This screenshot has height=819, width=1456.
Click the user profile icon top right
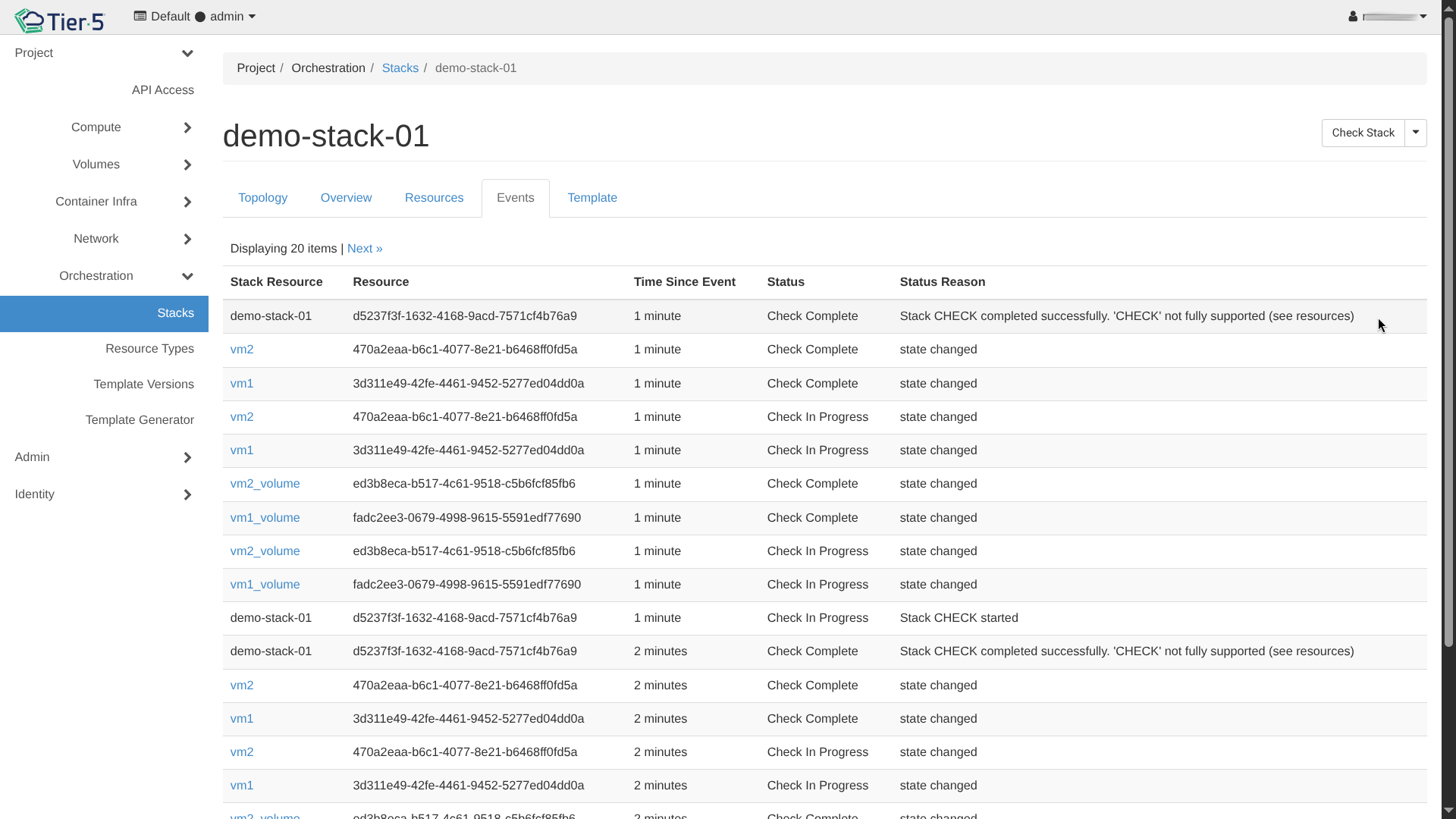(1353, 17)
